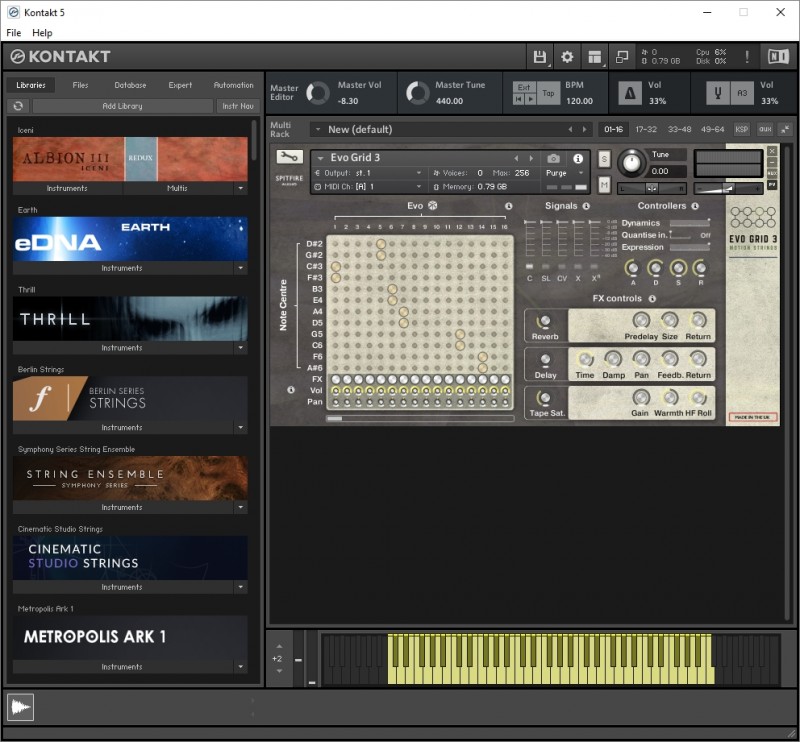Switch to the Database tab

[x=130, y=85]
